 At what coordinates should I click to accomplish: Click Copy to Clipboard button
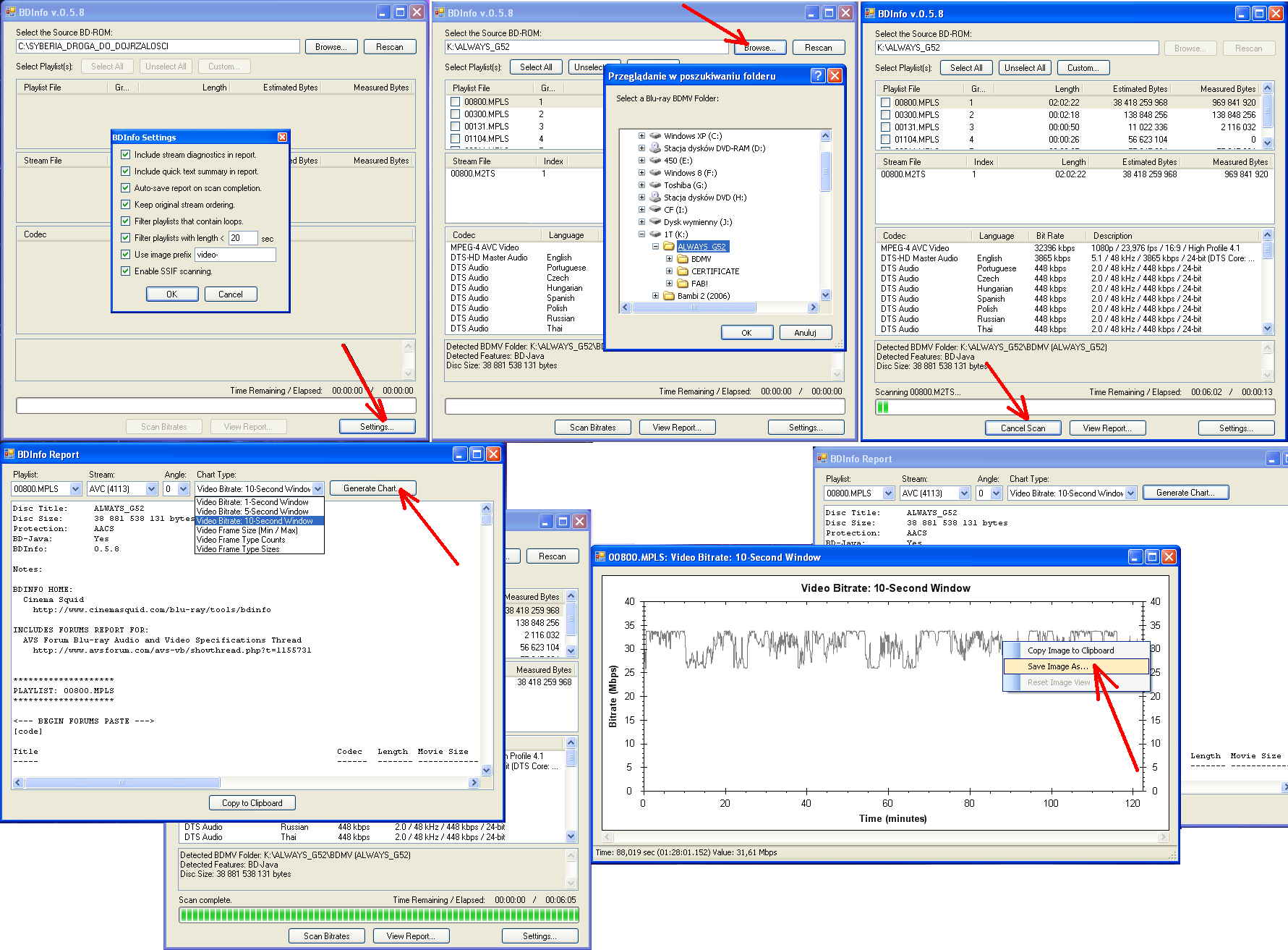pos(252,803)
